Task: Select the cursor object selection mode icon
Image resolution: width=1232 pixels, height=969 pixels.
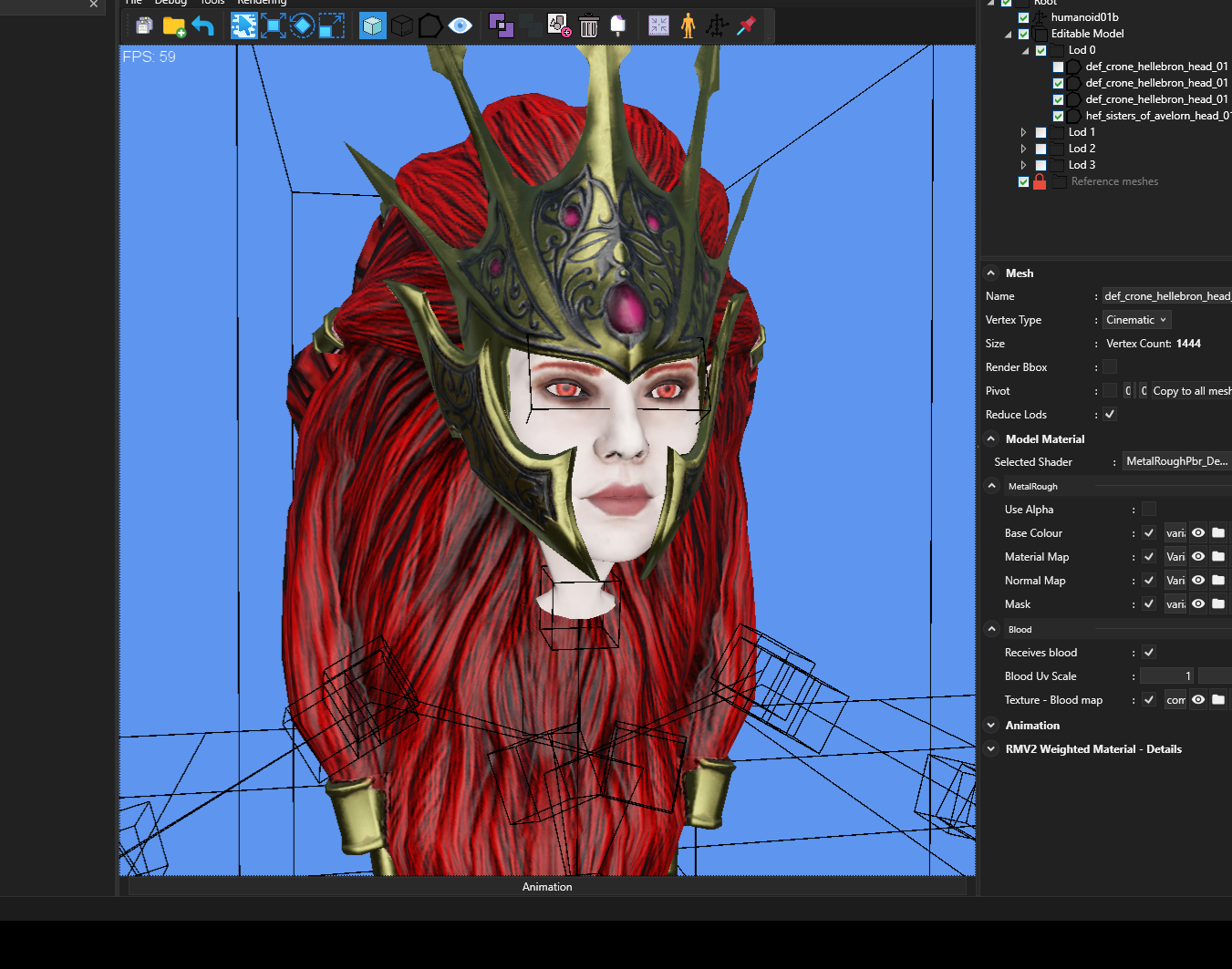Action: pyautogui.click(x=243, y=26)
